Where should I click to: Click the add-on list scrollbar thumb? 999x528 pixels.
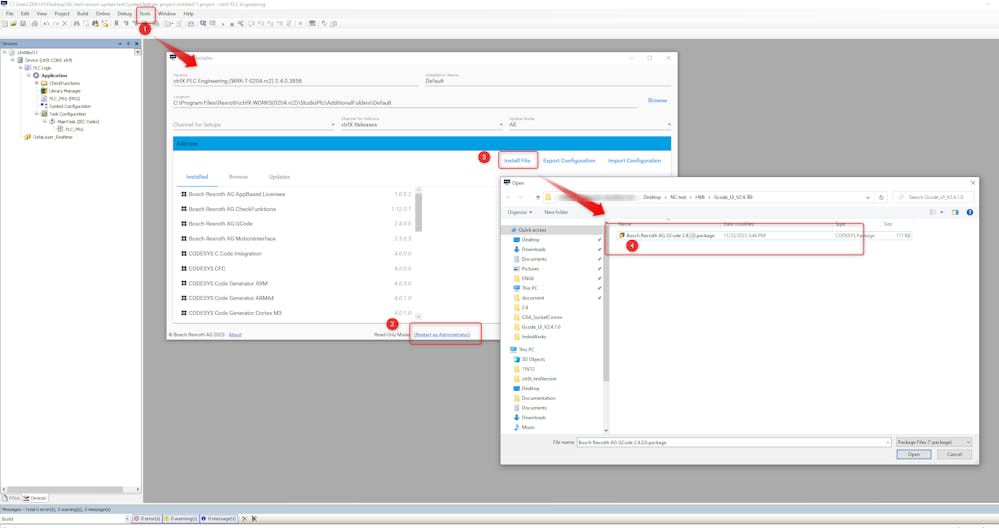pos(419,213)
